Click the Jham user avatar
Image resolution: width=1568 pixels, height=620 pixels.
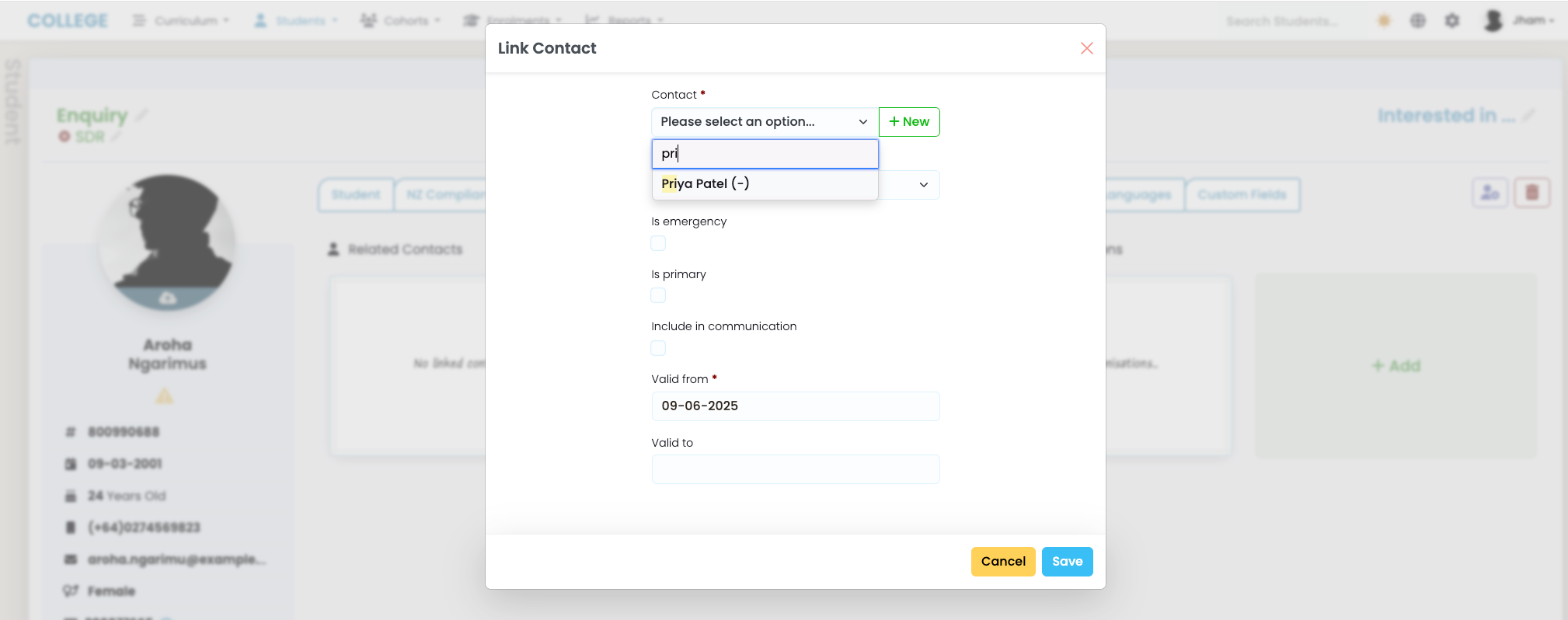(1493, 21)
